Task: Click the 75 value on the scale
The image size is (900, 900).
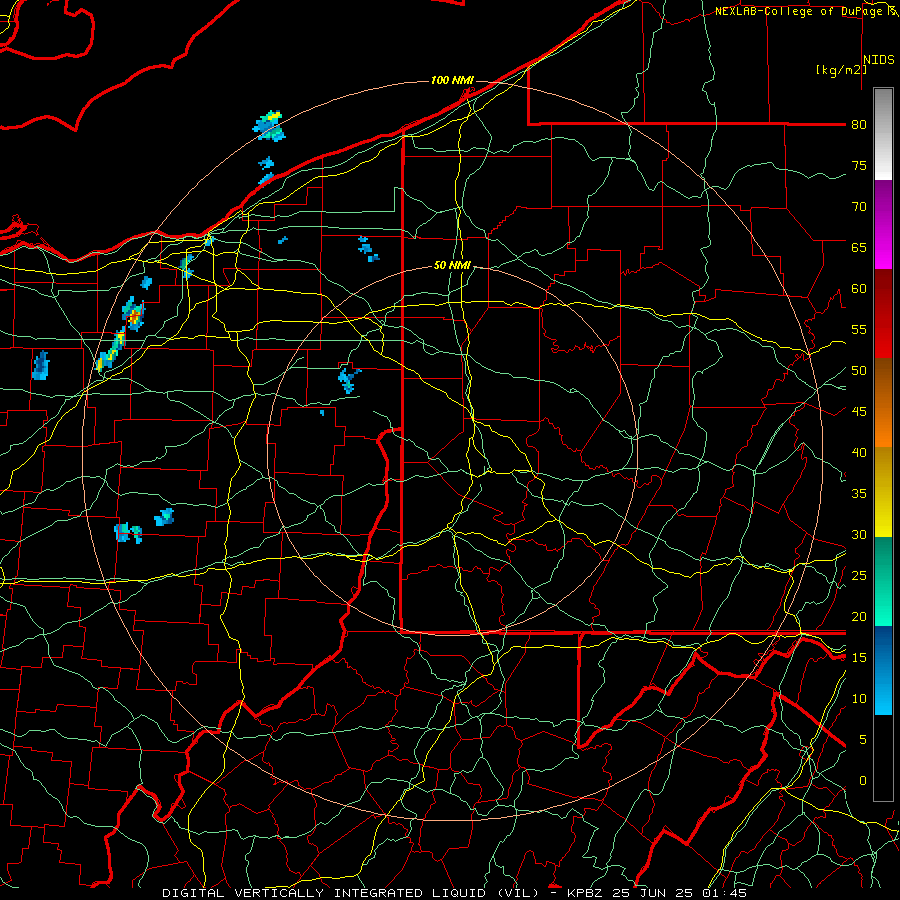Action: tap(859, 165)
